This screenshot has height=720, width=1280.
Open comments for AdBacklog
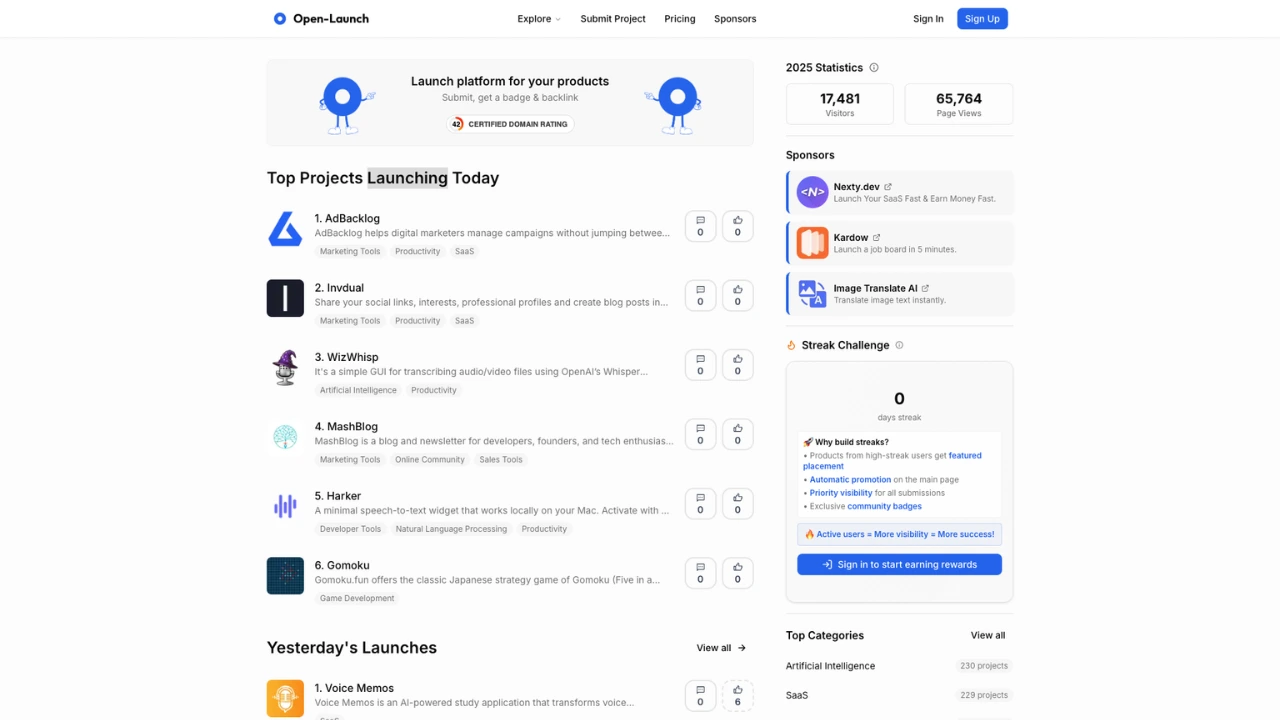coord(700,226)
